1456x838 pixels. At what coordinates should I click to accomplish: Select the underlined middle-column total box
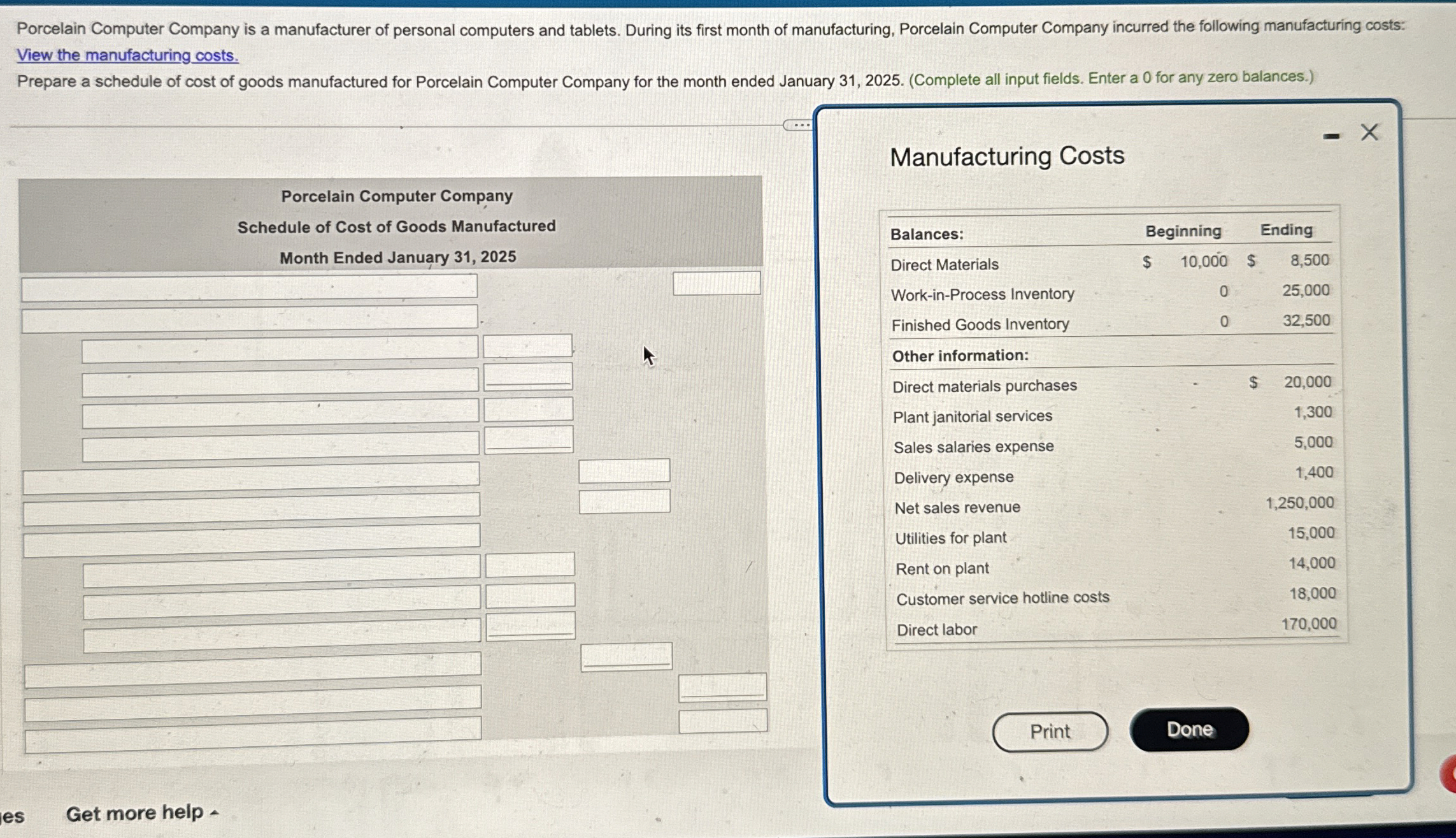[625, 656]
